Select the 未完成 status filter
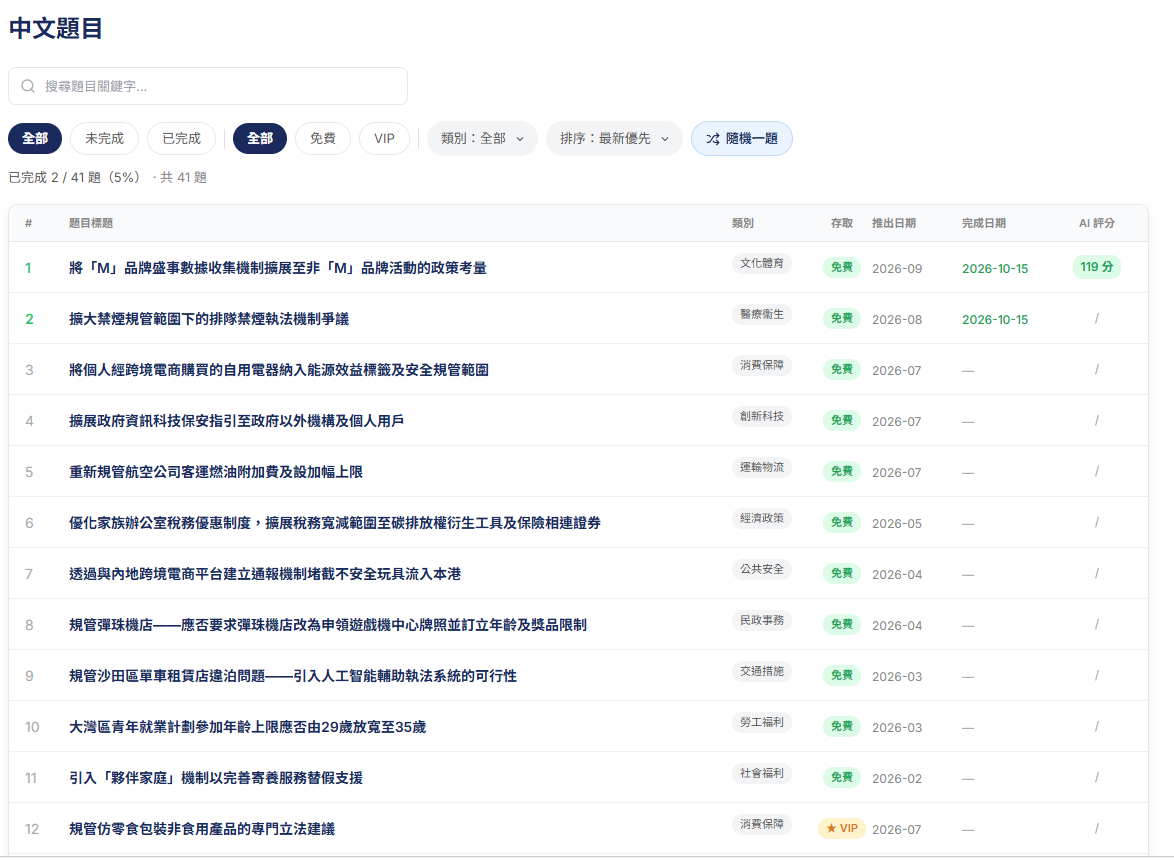Screen dimensions: 1174x860 (x=104, y=138)
